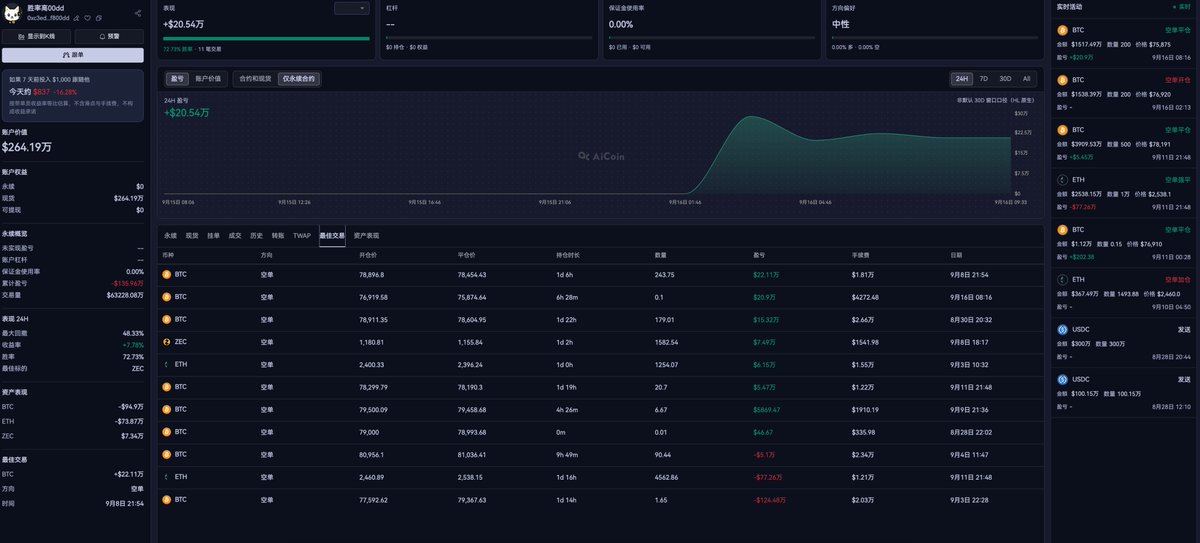
Task: Open the 最佳交易 tab
Action: [x=332, y=236]
